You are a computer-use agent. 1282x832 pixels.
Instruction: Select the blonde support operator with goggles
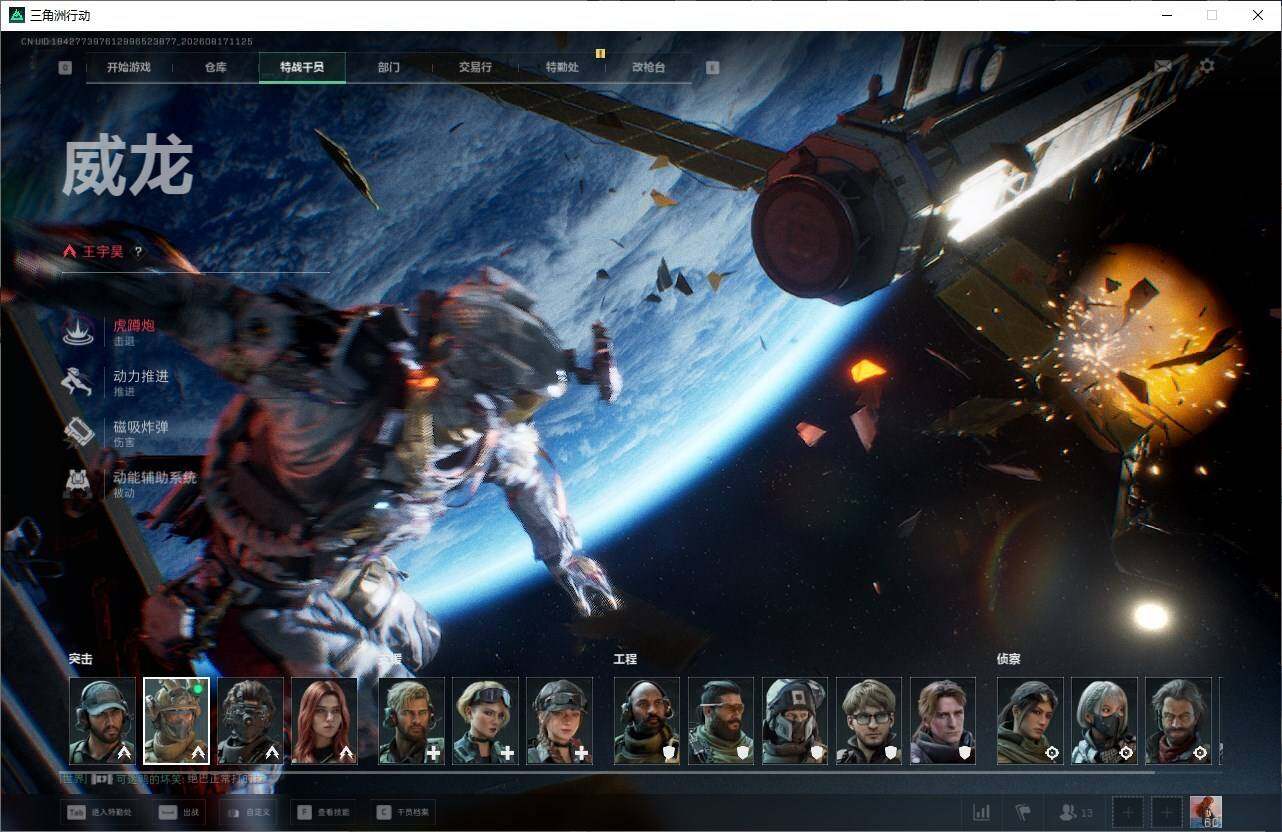point(485,721)
